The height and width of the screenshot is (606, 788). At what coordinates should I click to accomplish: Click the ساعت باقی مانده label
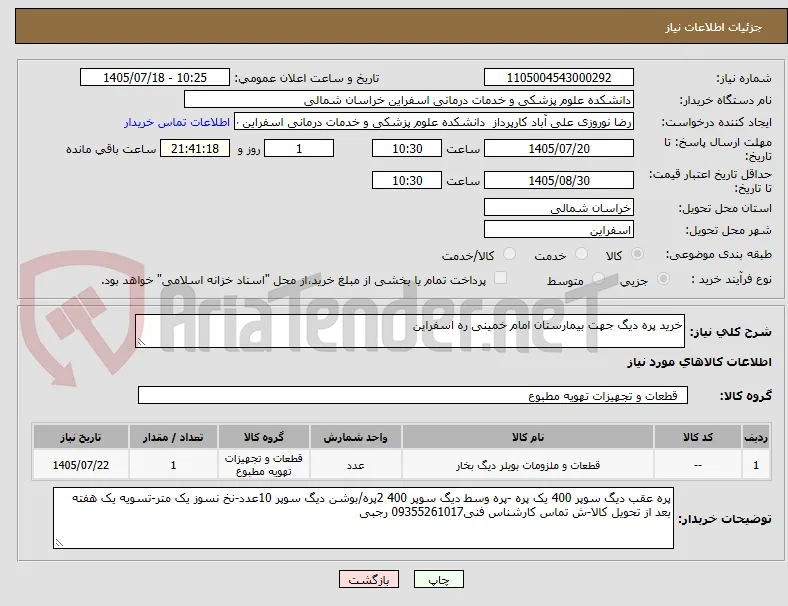(x=111, y=149)
